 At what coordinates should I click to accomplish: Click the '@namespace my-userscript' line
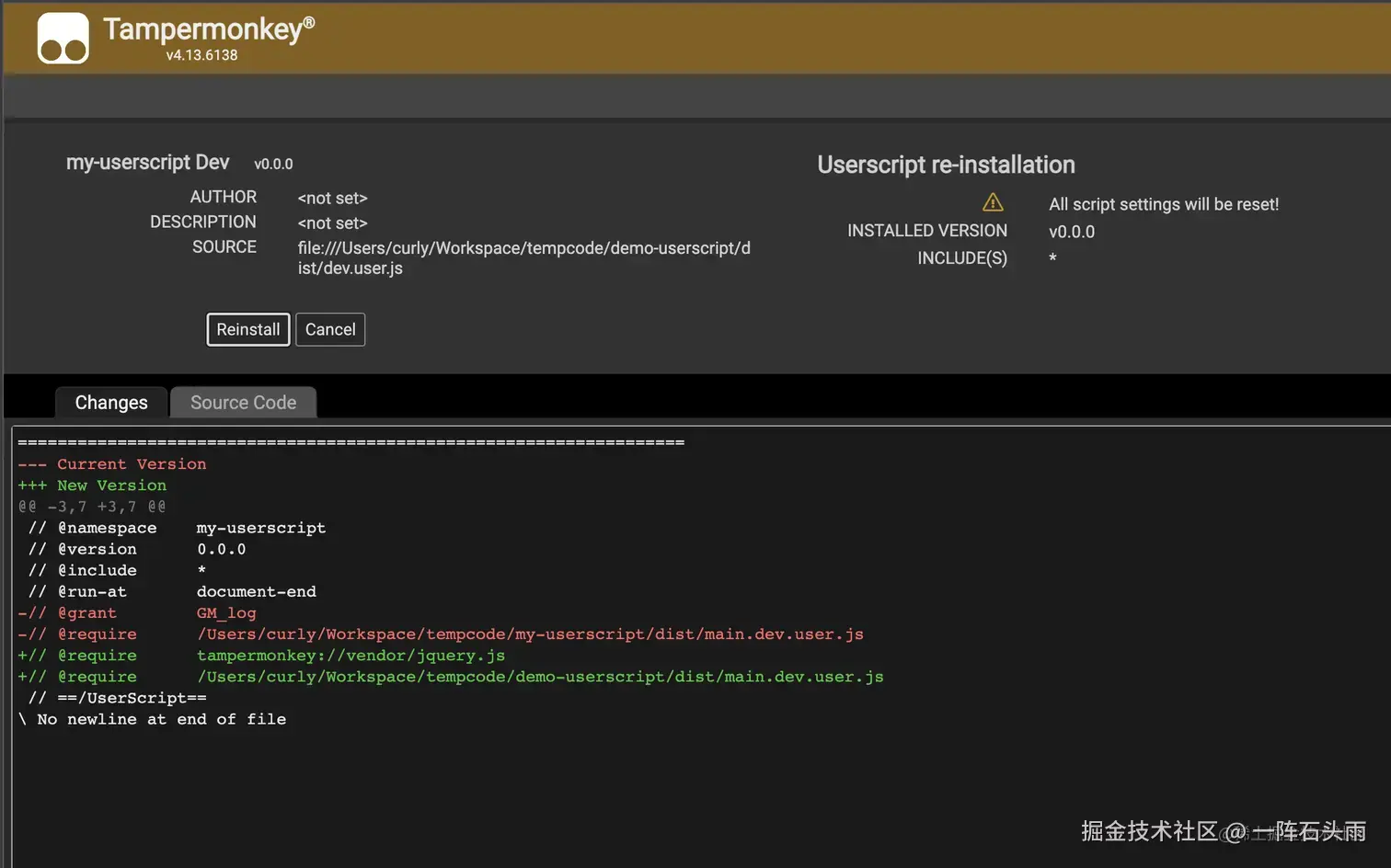click(x=177, y=528)
